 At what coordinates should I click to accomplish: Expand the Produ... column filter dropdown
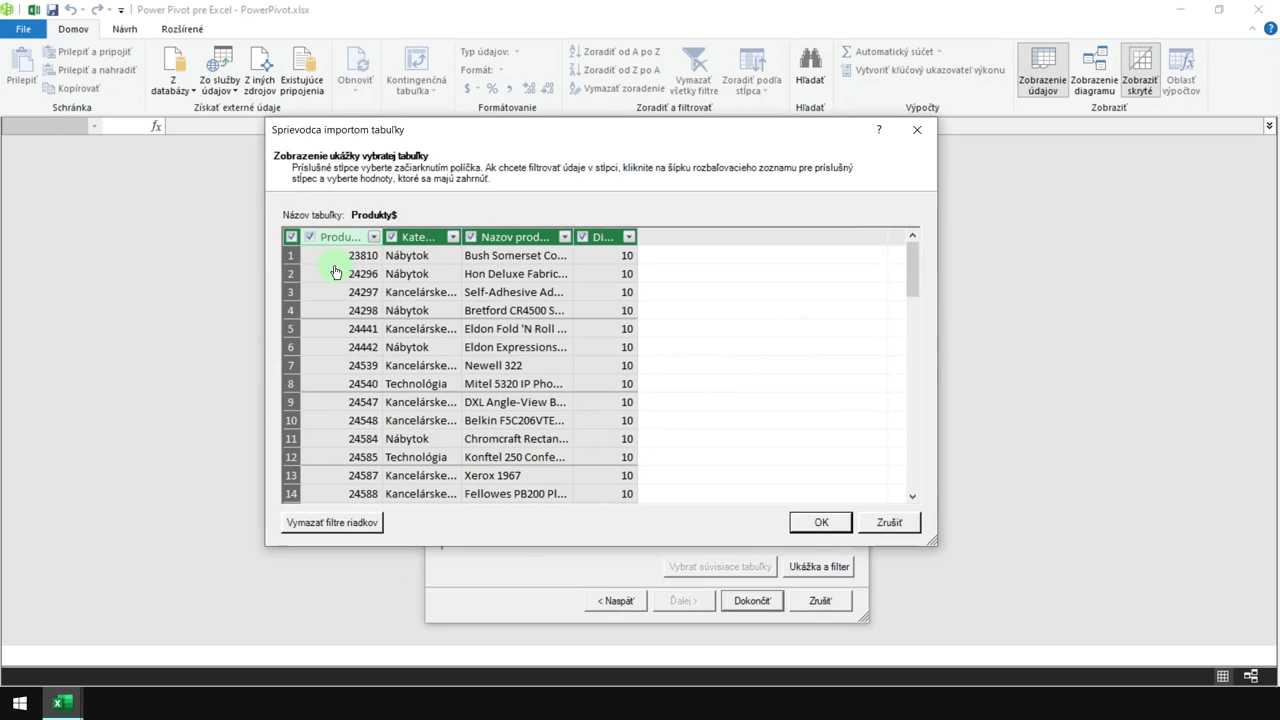[373, 237]
